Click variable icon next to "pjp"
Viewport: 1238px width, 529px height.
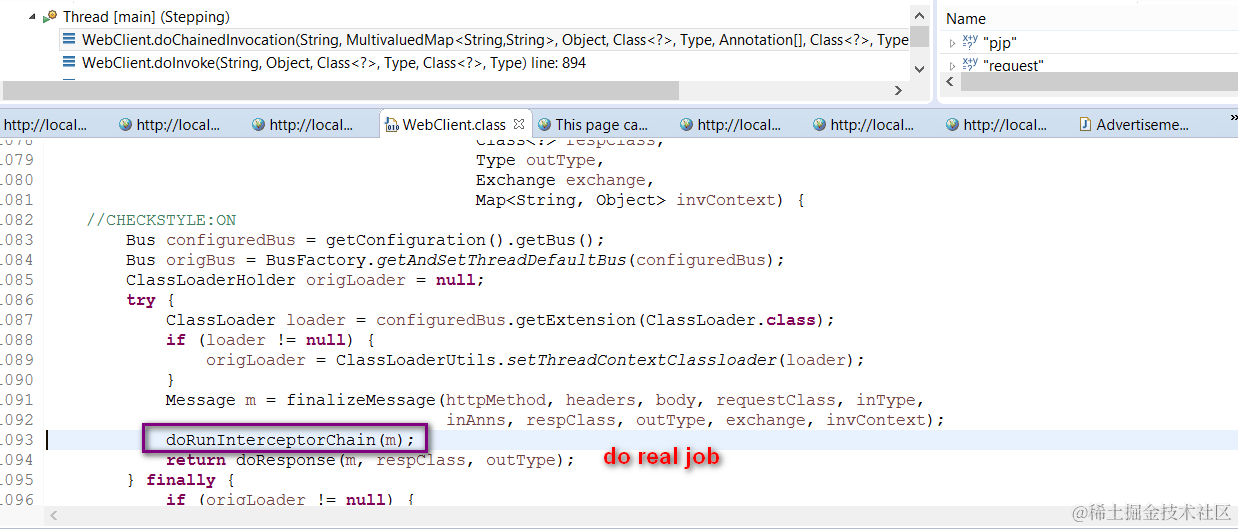tap(970, 42)
